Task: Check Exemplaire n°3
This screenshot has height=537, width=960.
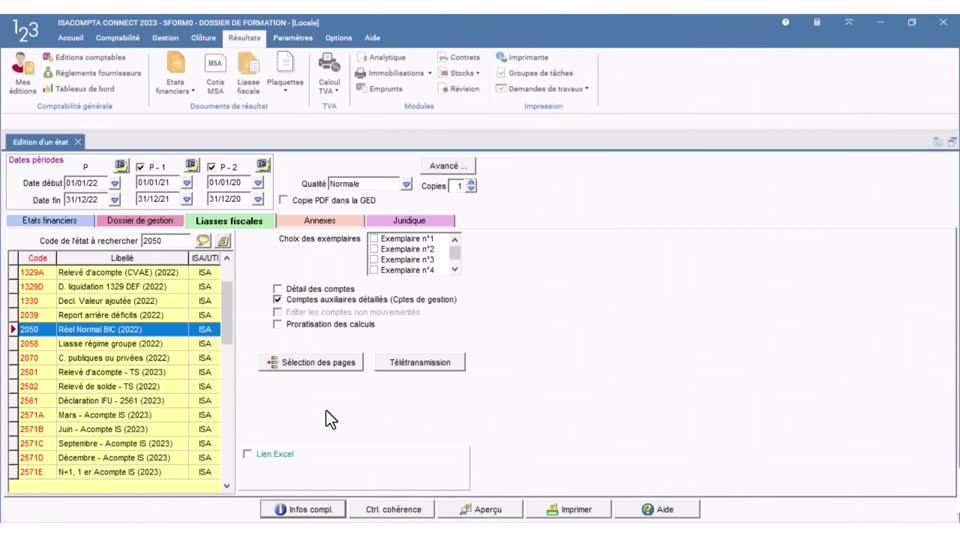Action: coord(373,260)
